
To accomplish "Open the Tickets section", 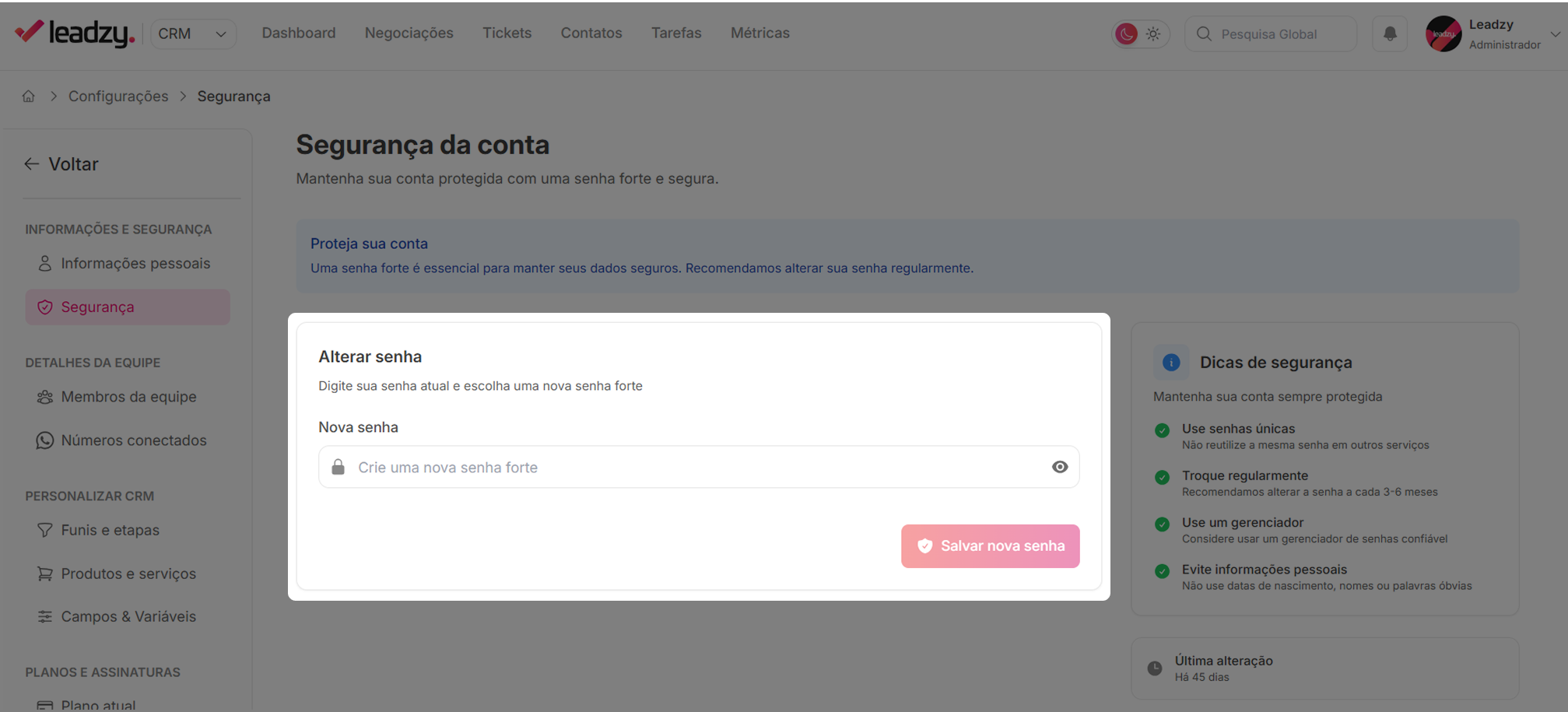I will coord(507,33).
